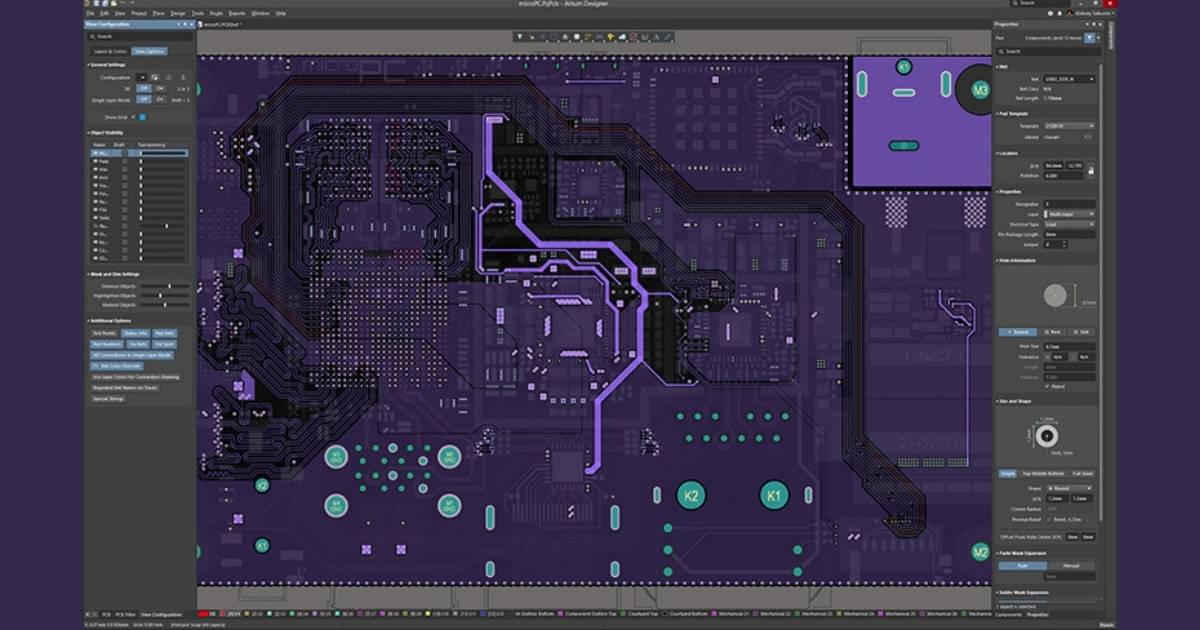Click Repeated Net Names on Tracks button
The width and height of the screenshot is (1200, 630).
coord(125,388)
